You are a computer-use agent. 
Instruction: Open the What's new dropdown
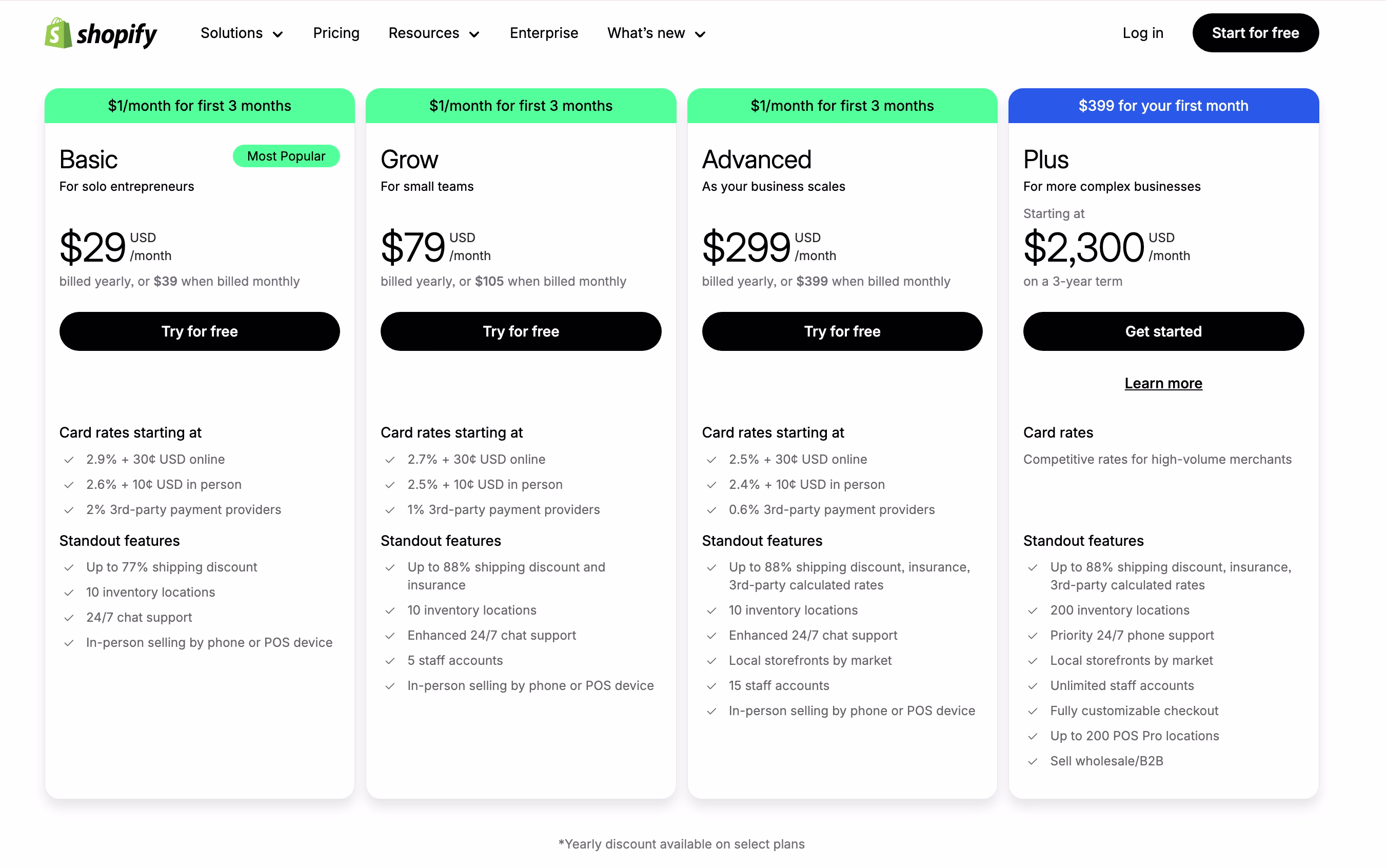pos(656,33)
